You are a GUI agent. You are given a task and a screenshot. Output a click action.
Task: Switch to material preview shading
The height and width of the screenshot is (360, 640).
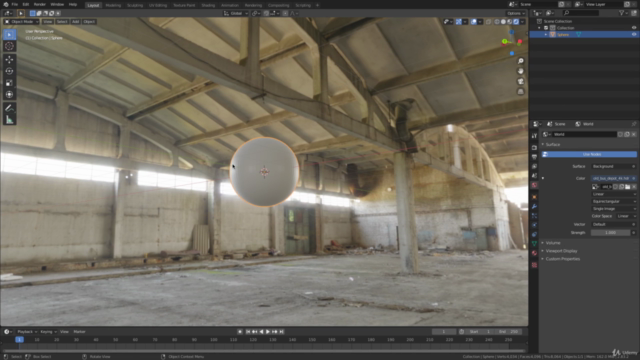(510, 22)
